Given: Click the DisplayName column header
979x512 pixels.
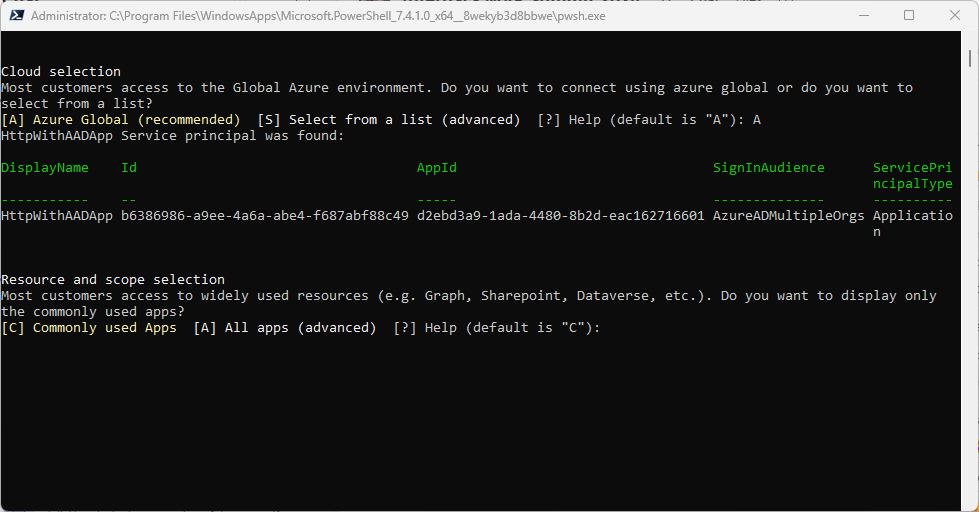Looking at the screenshot, I should click(45, 168).
